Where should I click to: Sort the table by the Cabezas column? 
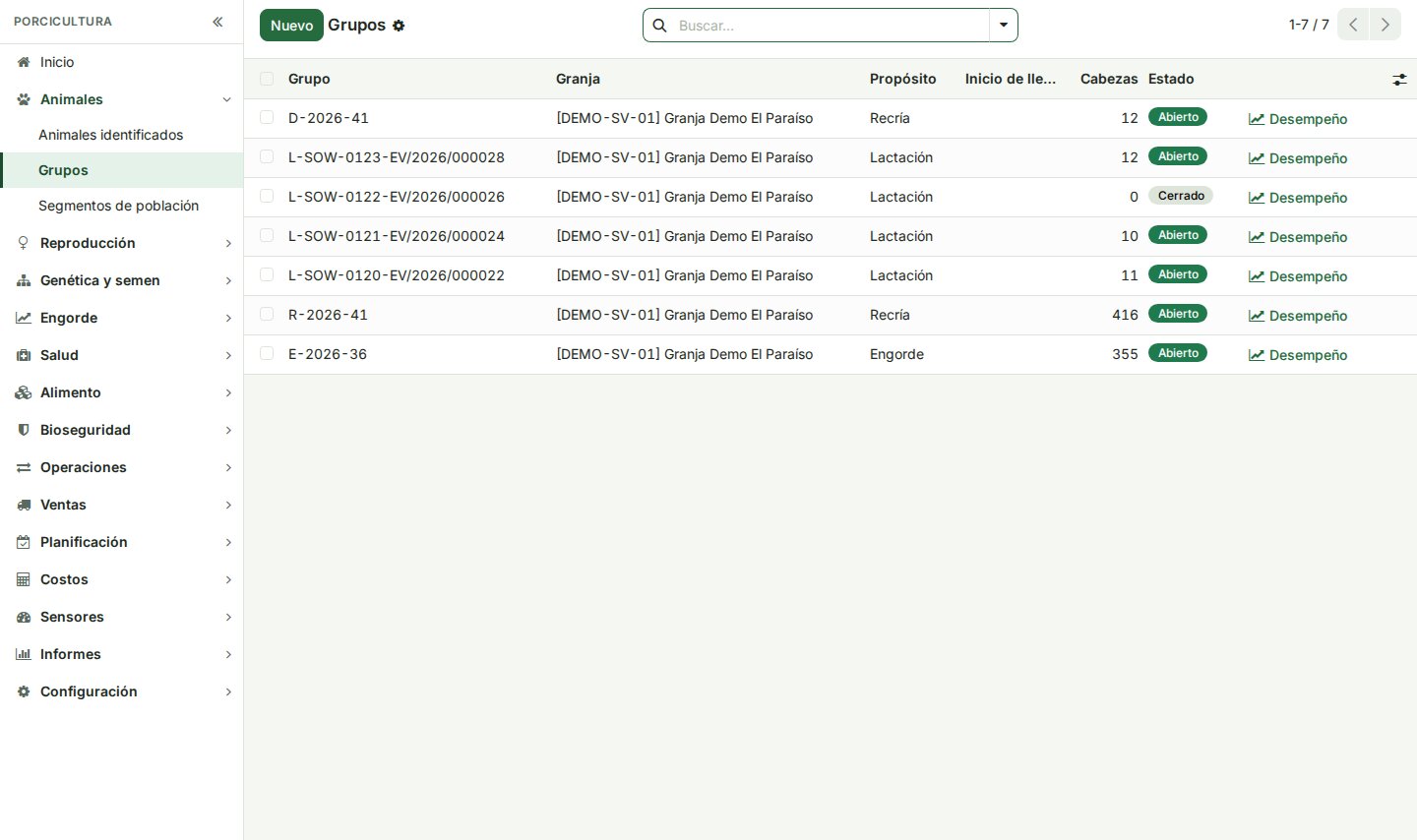pyautogui.click(x=1109, y=79)
